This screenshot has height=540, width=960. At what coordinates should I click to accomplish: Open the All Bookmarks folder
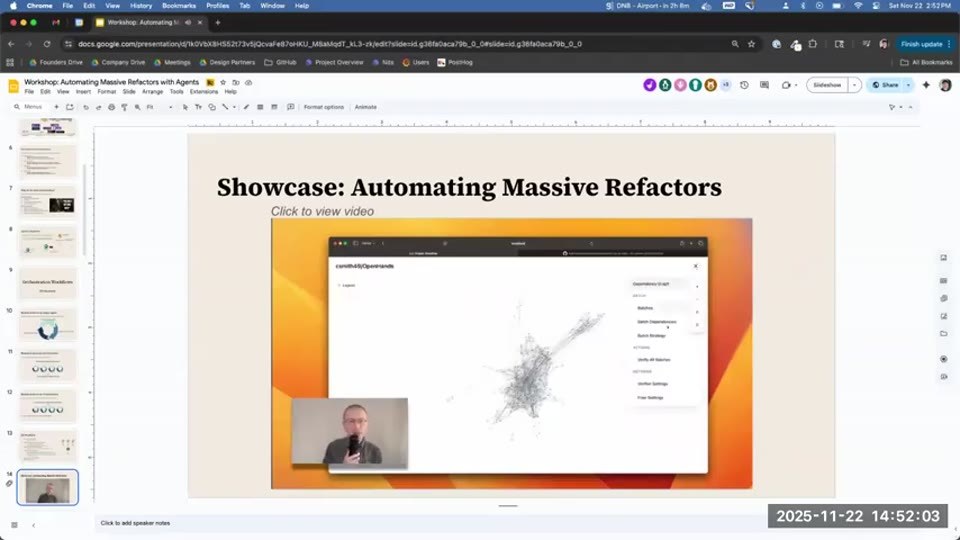(926, 62)
